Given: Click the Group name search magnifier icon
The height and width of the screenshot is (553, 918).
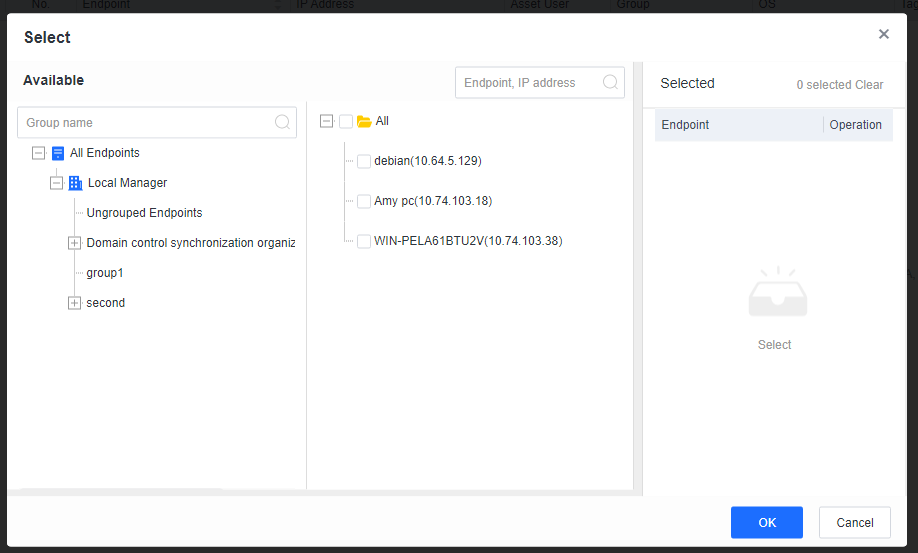Looking at the screenshot, I should [x=283, y=123].
